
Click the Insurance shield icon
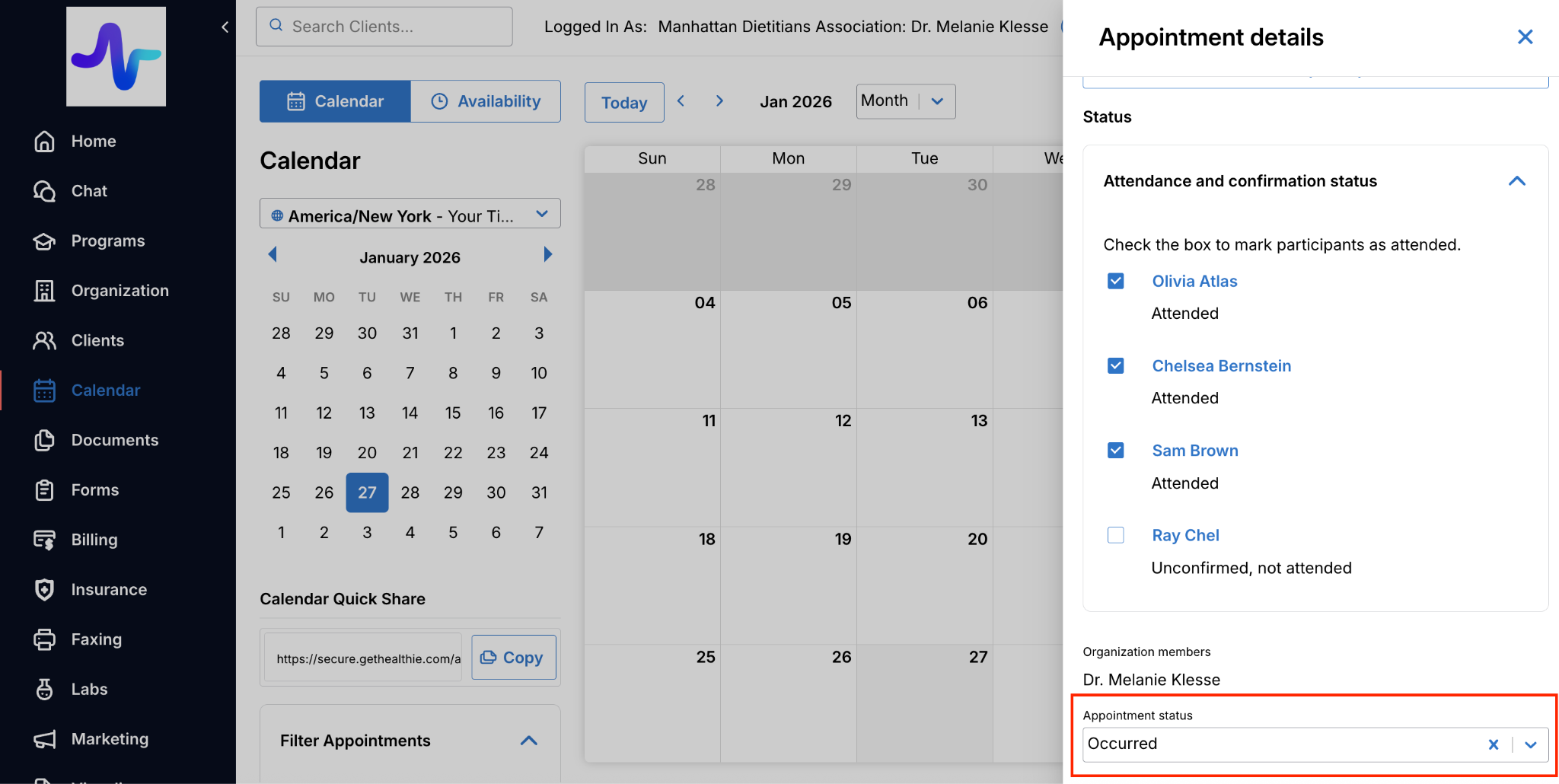tap(45, 590)
